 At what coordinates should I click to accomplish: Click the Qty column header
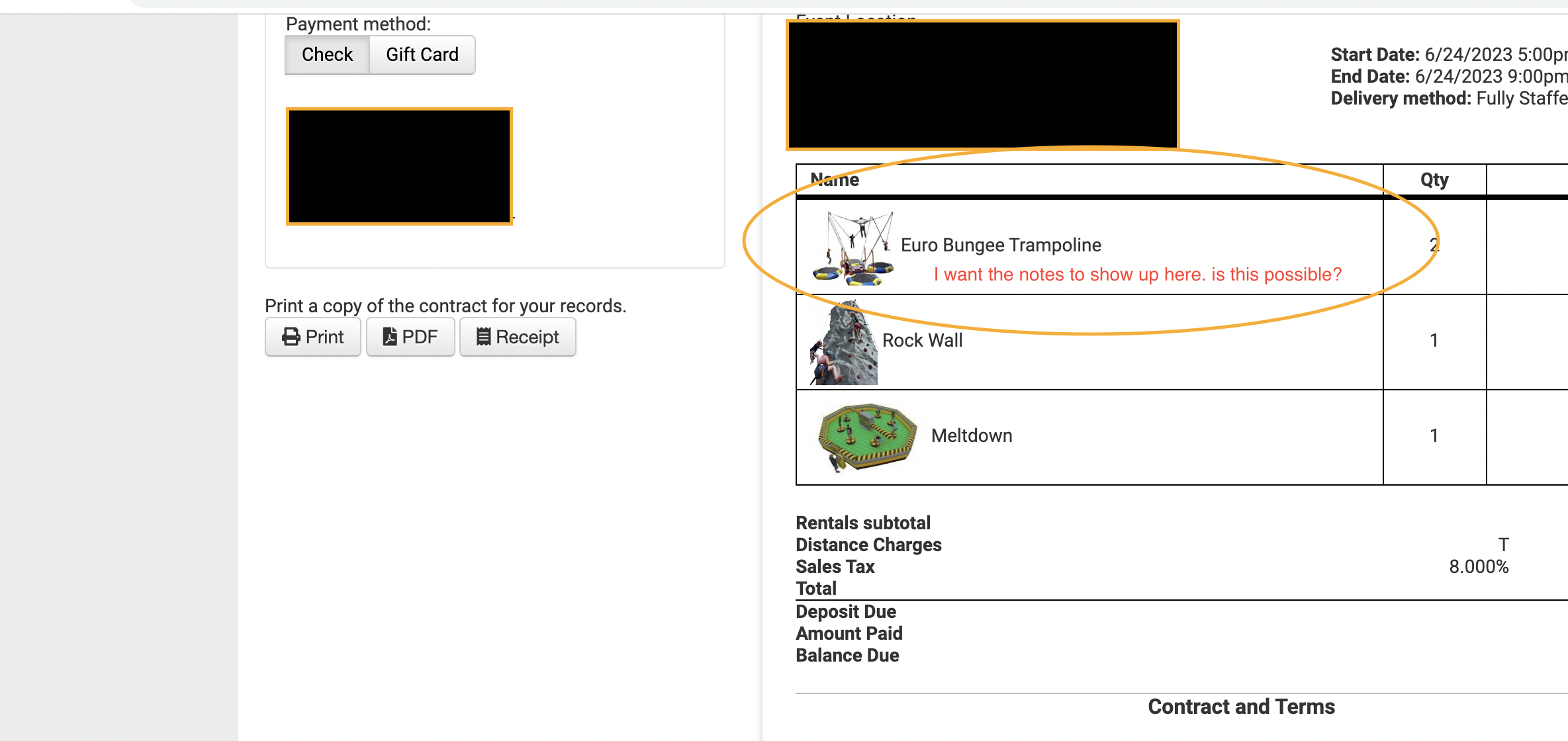[x=1434, y=180]
